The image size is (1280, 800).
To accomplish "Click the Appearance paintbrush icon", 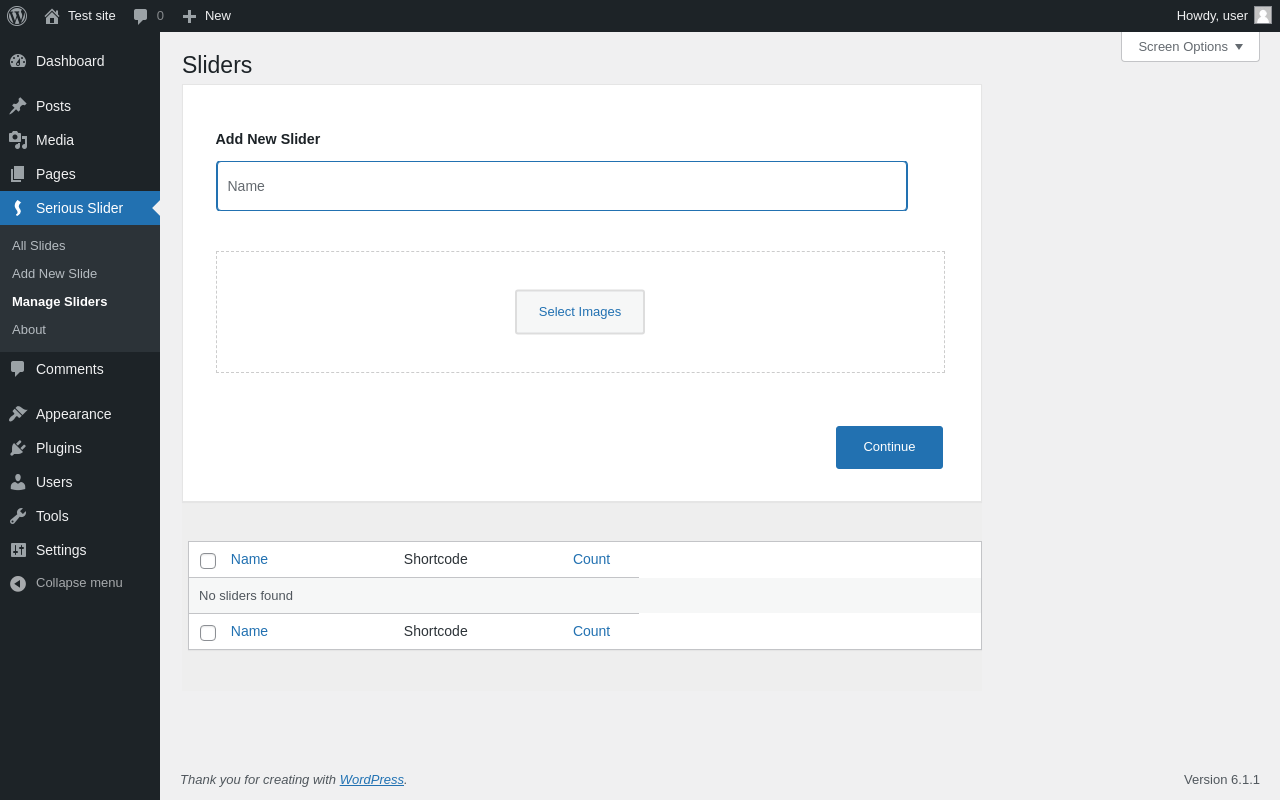I will [18, 414].
